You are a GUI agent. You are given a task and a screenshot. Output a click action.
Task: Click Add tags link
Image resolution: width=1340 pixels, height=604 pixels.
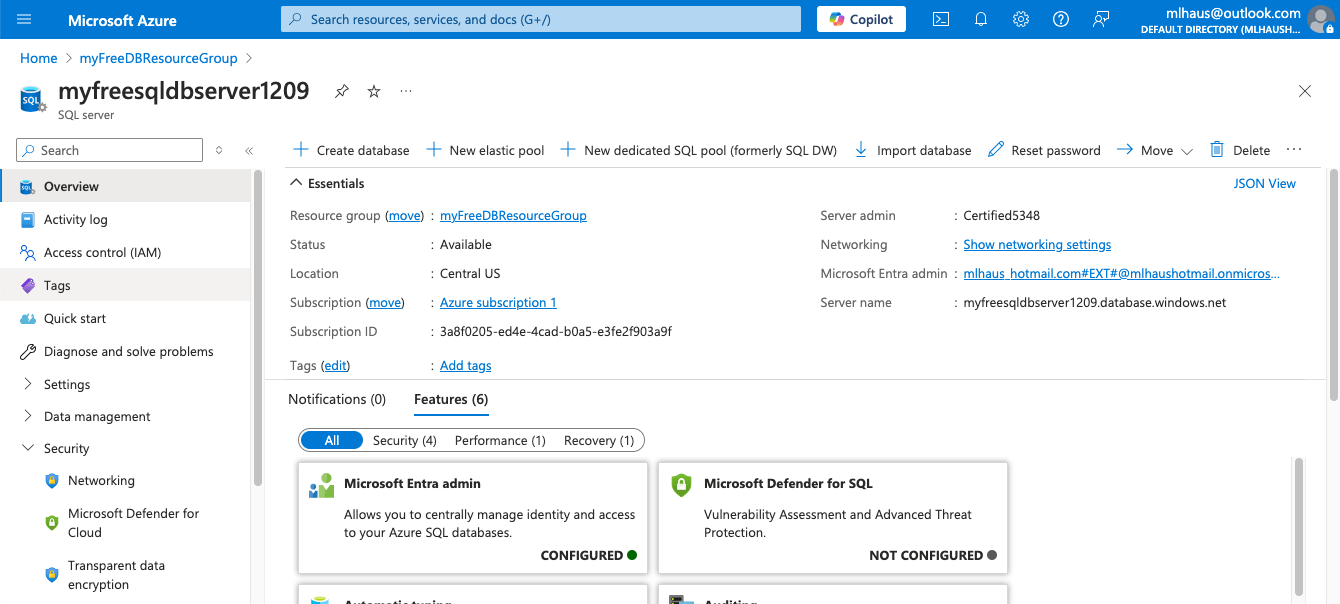pyautogui.click(x=465, y=365)
